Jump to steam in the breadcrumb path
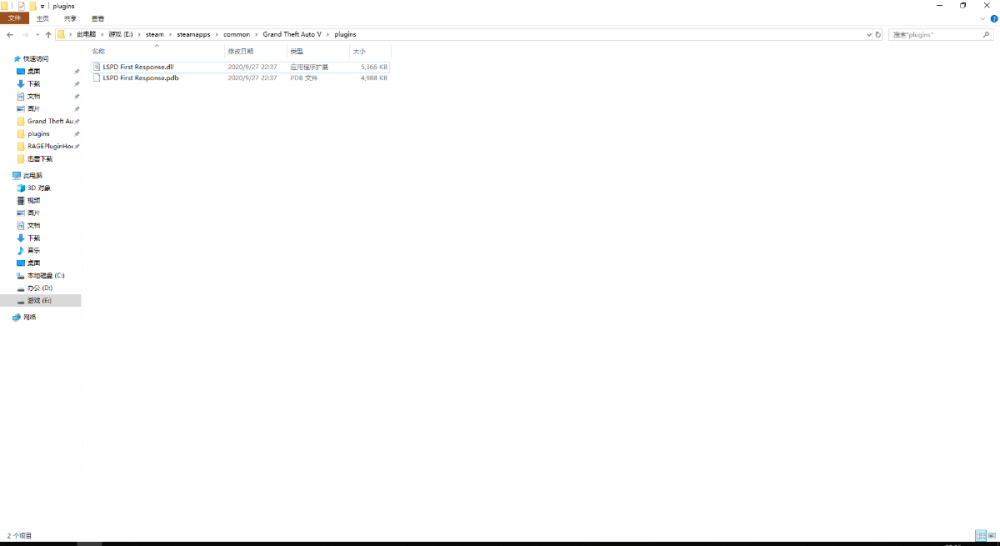Screen dimensions: 1000x546 154,34
